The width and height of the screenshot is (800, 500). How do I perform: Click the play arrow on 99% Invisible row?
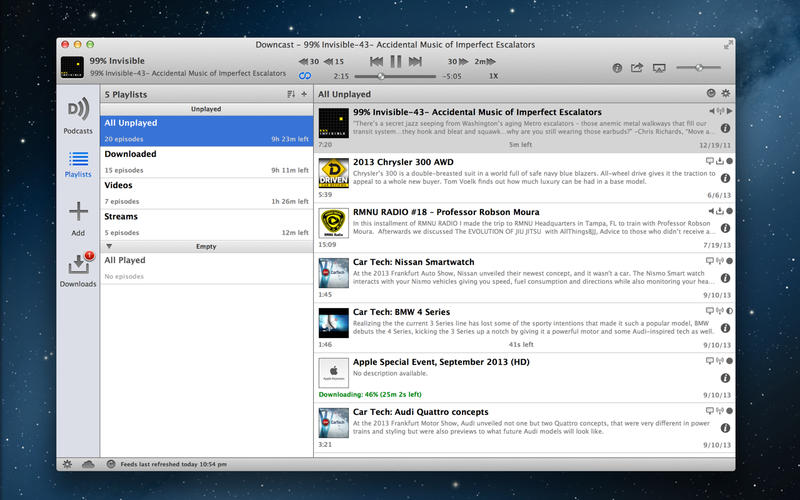(x=730, y=111)
